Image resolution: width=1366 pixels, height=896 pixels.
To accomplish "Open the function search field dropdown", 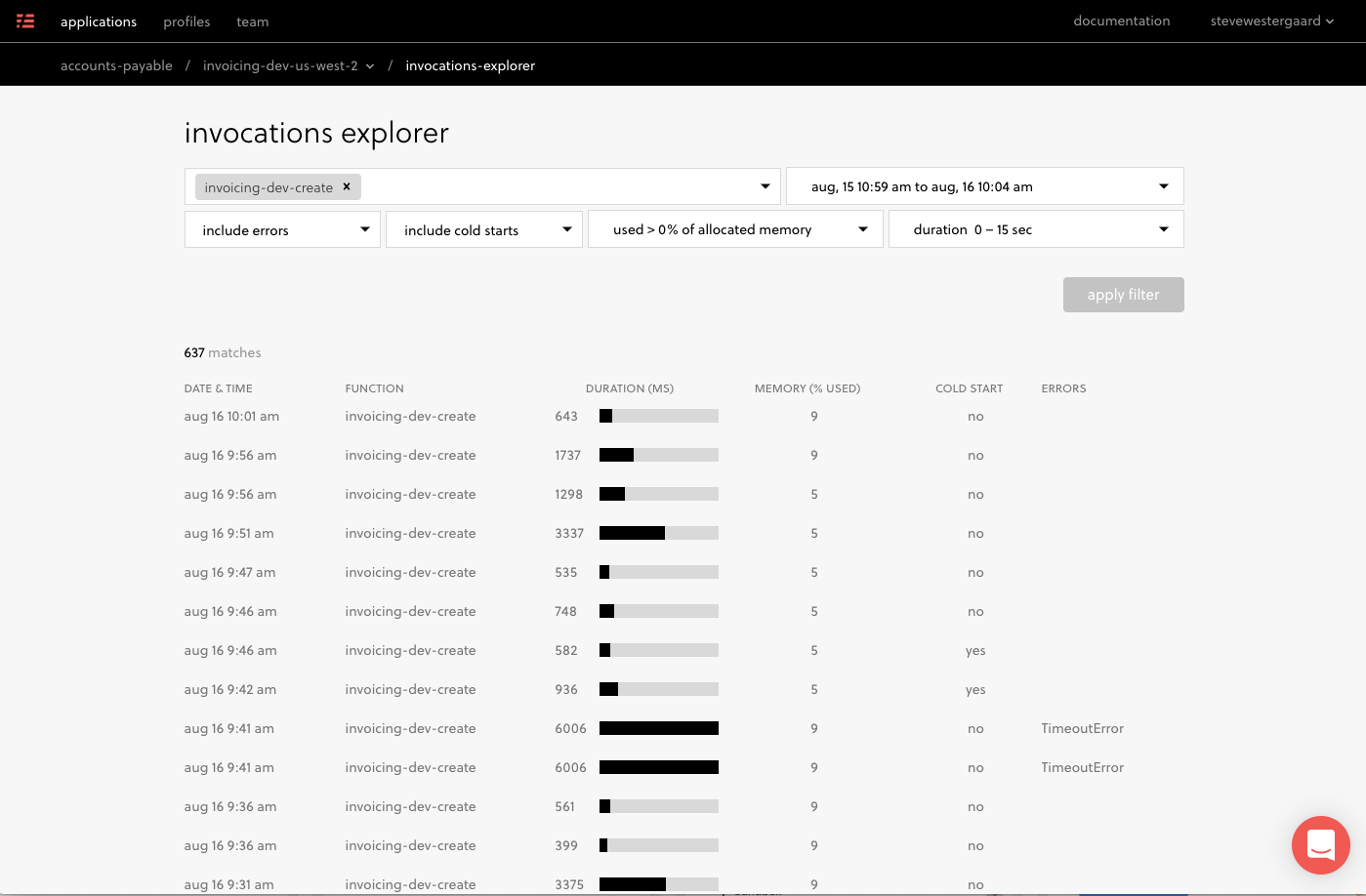I will pyautogui.click(x=765, y=185).
